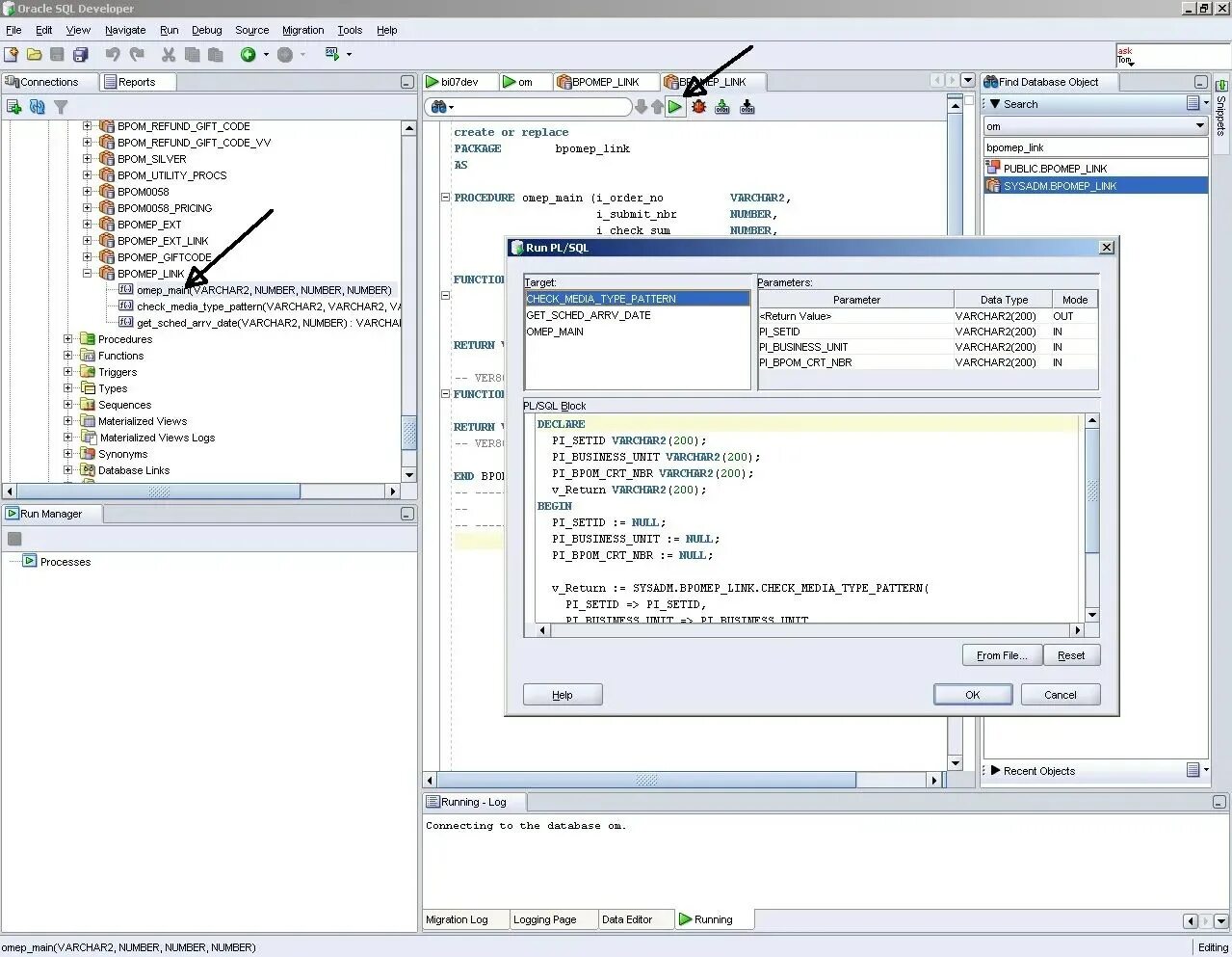The image size is (1232, 957).
Task: Click the binoculars find icon in editor
Action: (438, 107)
